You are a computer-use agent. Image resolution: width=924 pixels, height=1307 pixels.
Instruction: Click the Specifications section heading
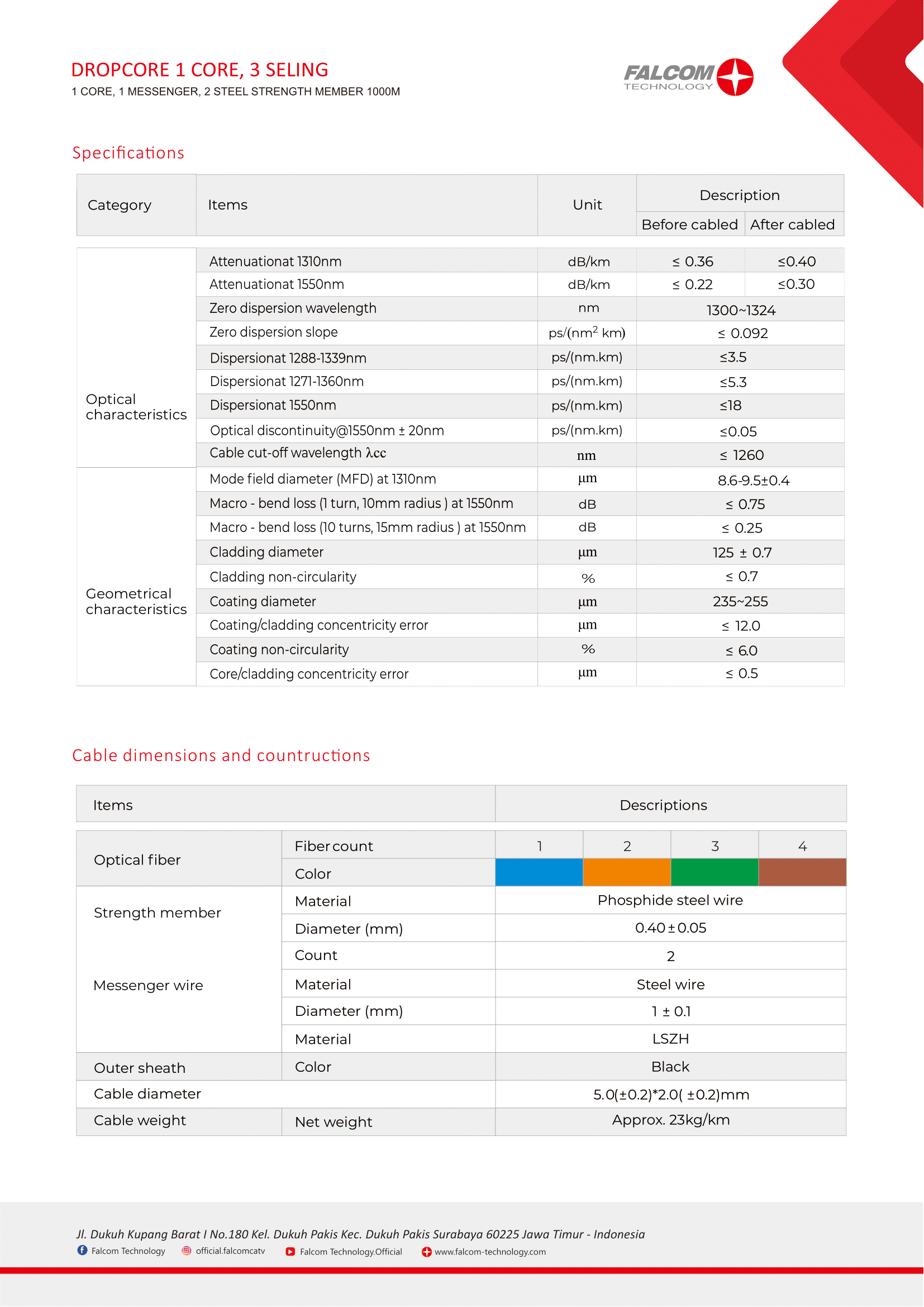pyautogui.click(x=128, y=153)
